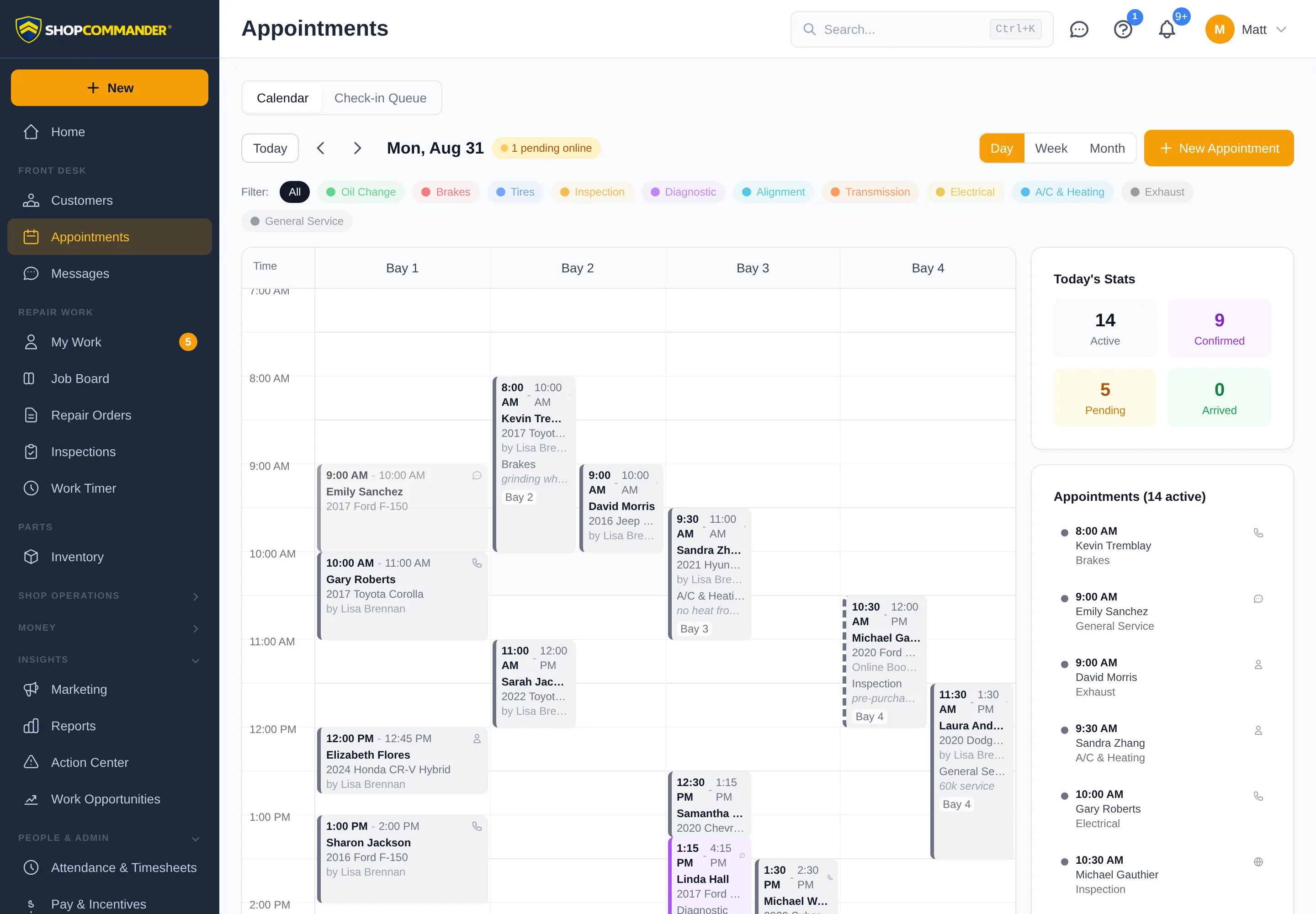Click the New Appointment button
This screenshot has height=914, width=1316.
point(1219,149)
